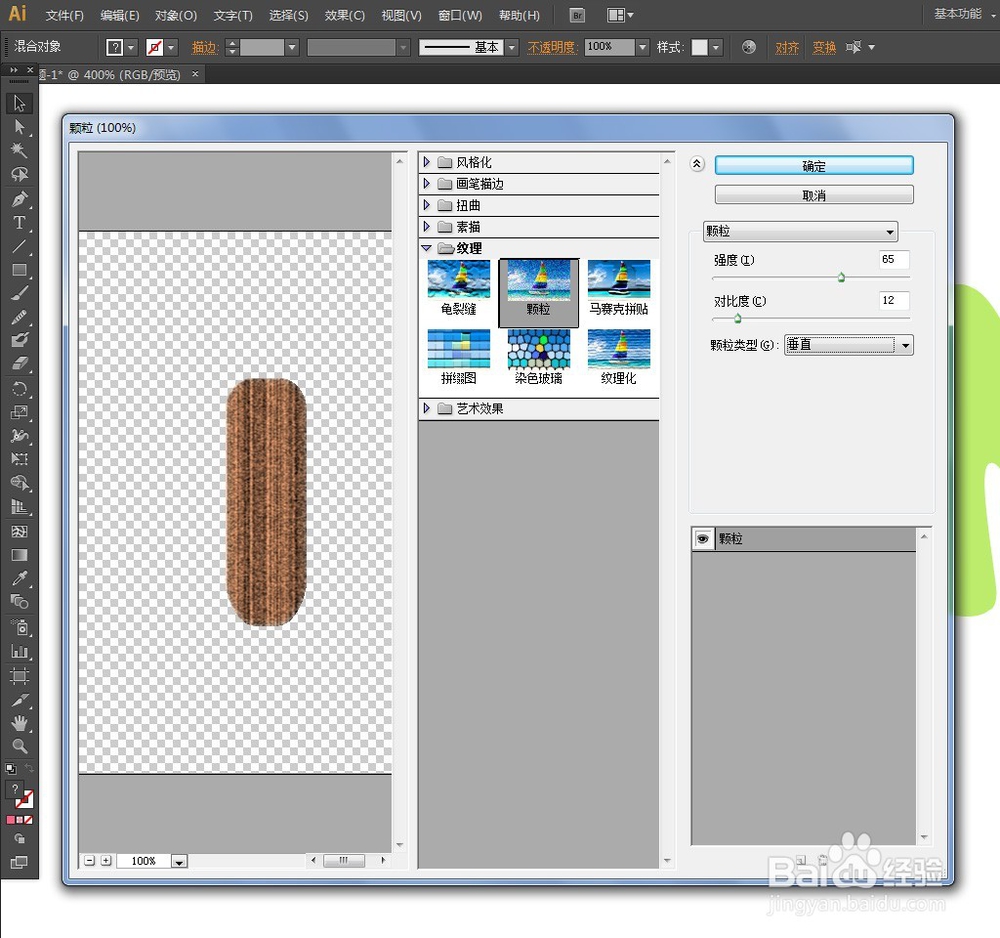Select the Direct Selection tool
1000x938 pixels.
point(19,127)
